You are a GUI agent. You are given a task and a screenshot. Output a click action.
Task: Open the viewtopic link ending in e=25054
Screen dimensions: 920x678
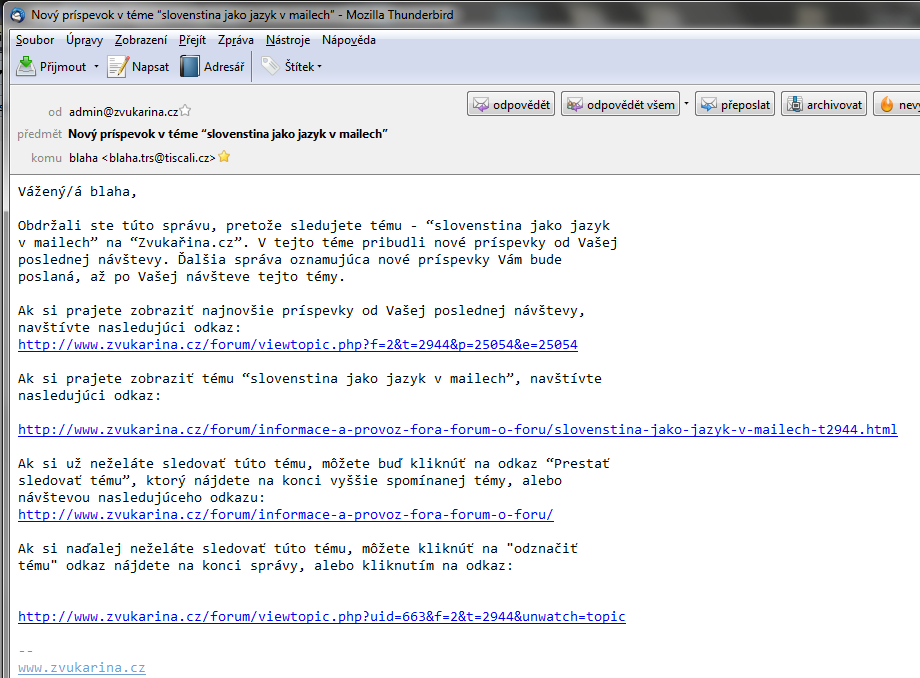coord(297,345)
